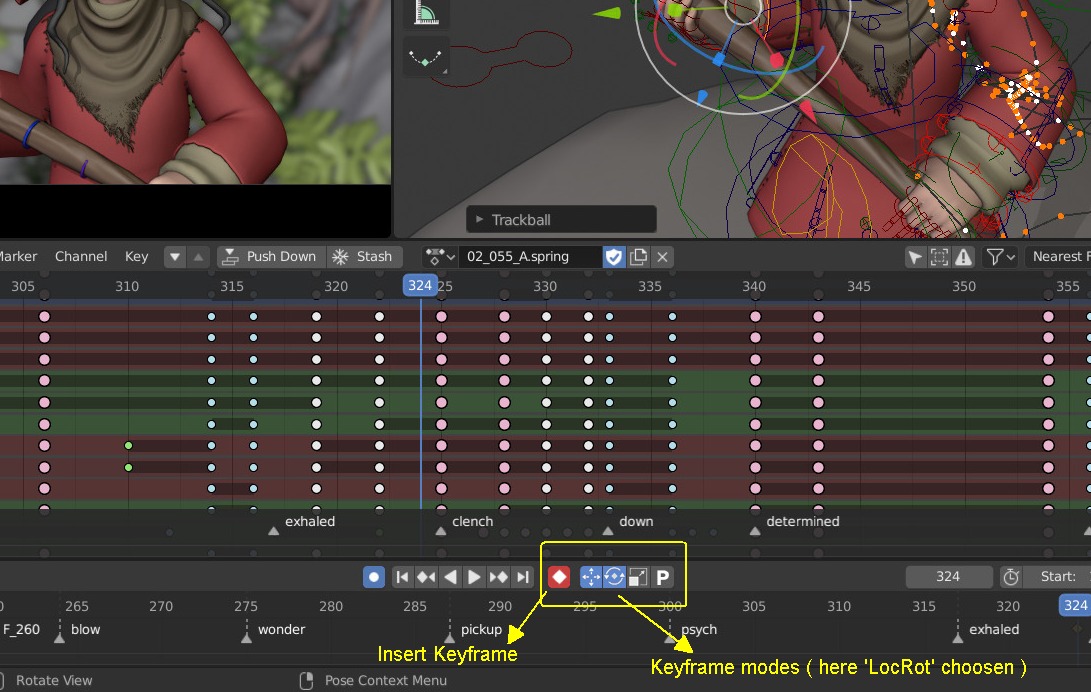Toggle the fake user shield icon
Image resolution: width=1091 pixels, height=692 pixels.
pyautogui.click(x=614, y=257)
